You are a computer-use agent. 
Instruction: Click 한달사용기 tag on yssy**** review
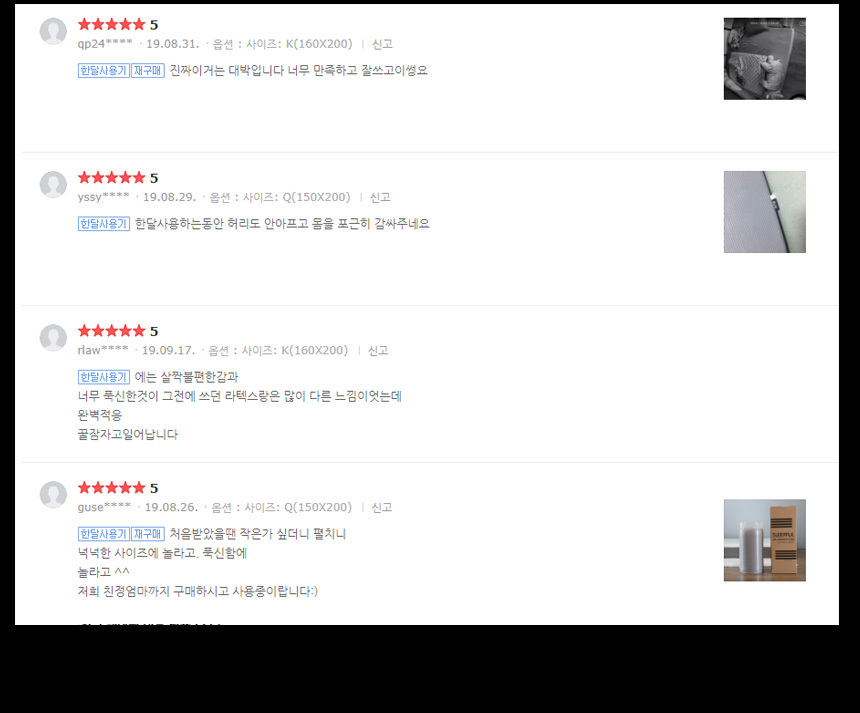[x=104, y=224]
